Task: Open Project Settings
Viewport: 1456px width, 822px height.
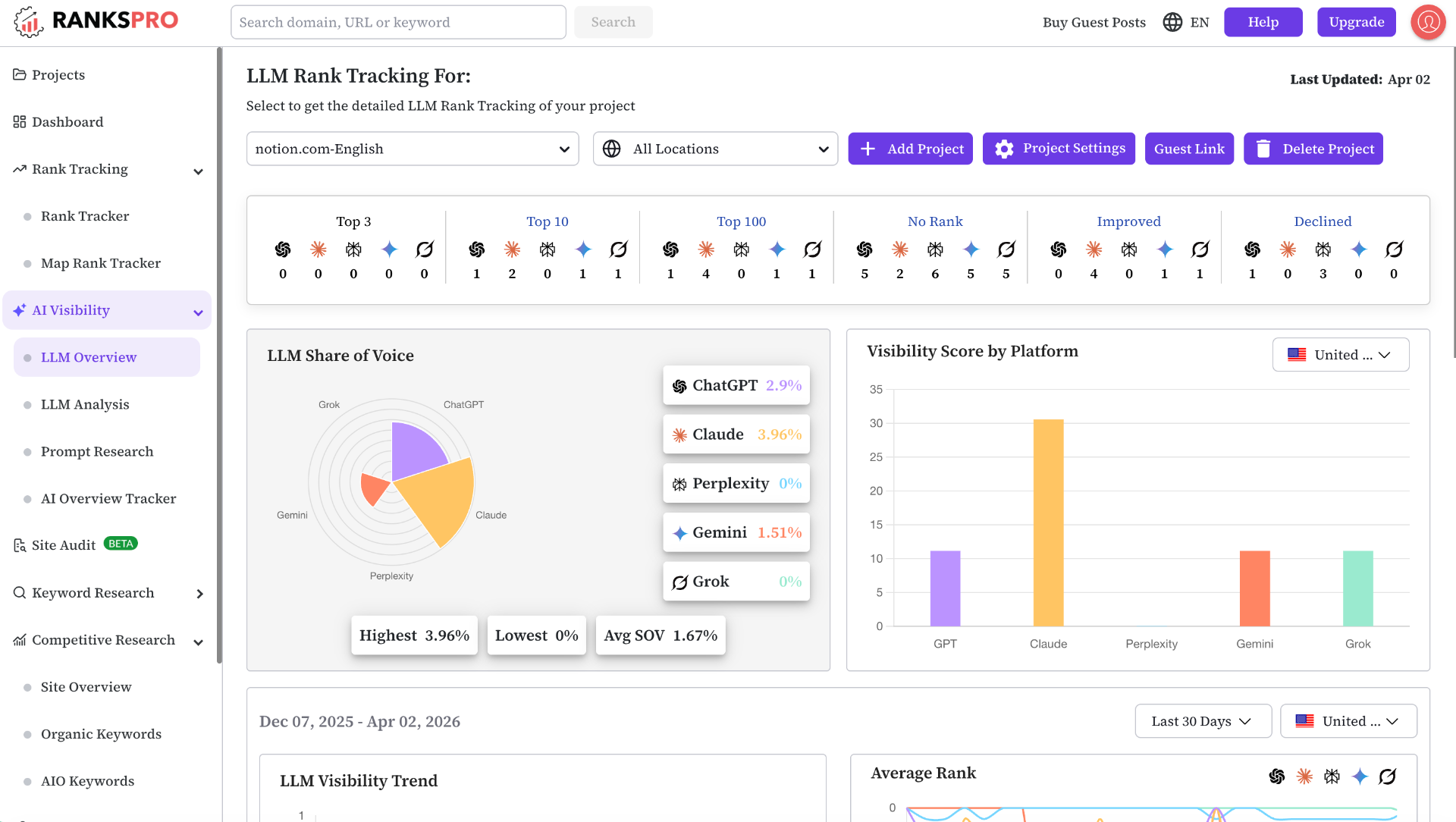Action: [1059, 149]
